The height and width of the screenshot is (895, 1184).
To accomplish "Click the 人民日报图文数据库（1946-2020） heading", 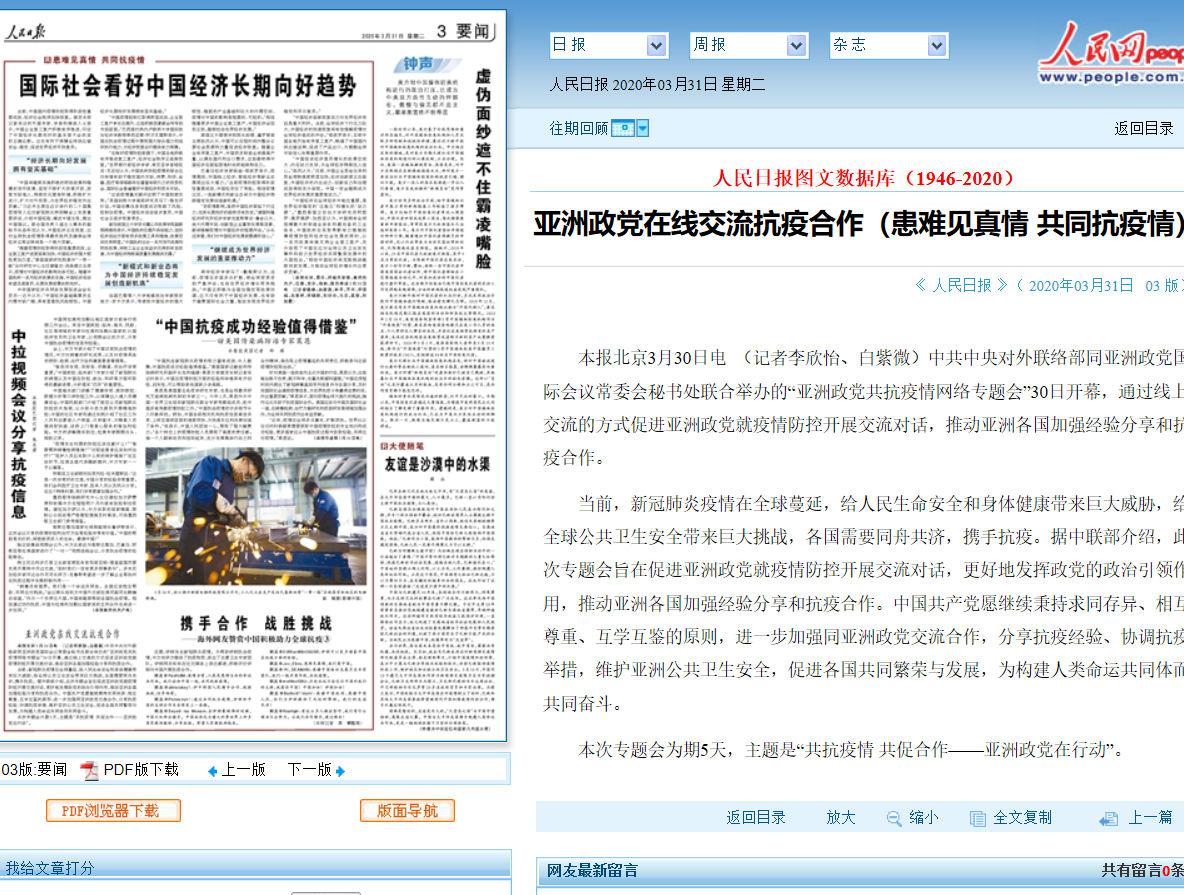I will tap(863, 178).
